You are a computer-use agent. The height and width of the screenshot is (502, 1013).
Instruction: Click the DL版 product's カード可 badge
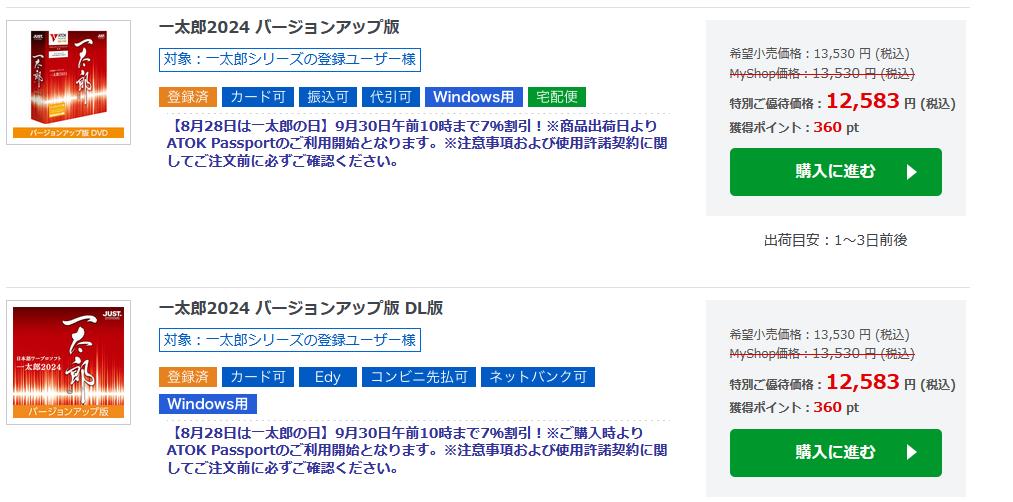(258, 377)
